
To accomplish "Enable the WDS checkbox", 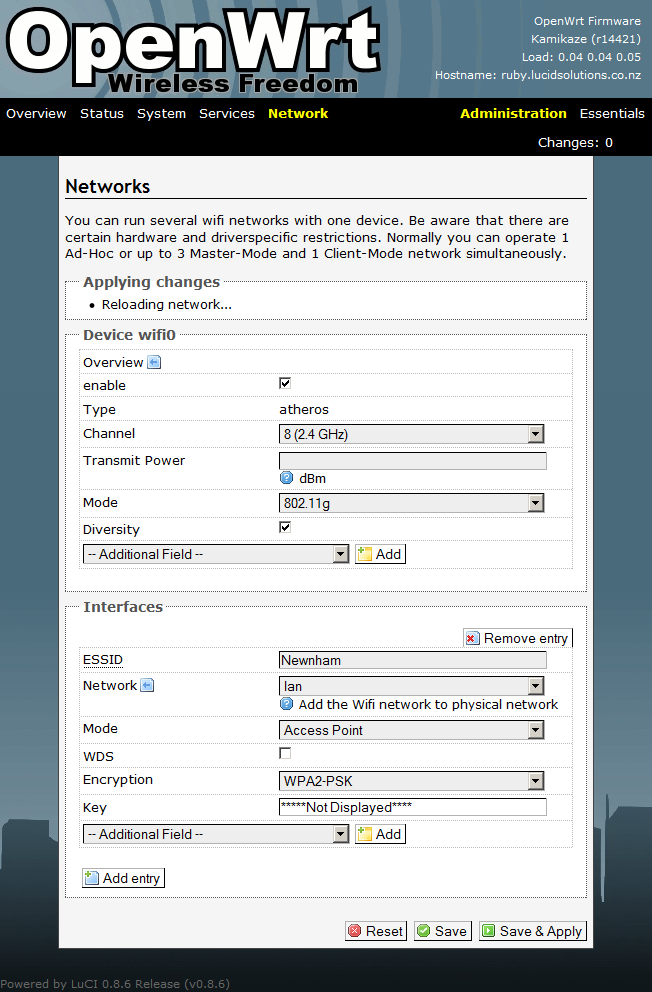I will pos(285,753).
